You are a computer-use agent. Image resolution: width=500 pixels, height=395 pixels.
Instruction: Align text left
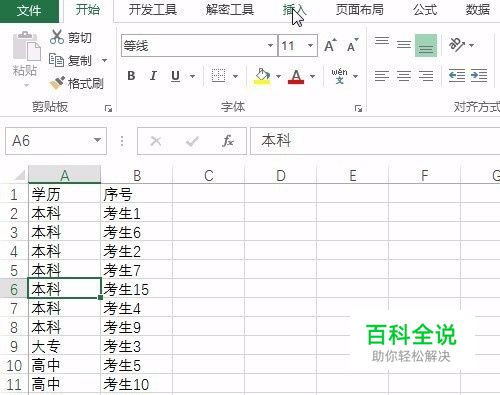pos(382,76)
